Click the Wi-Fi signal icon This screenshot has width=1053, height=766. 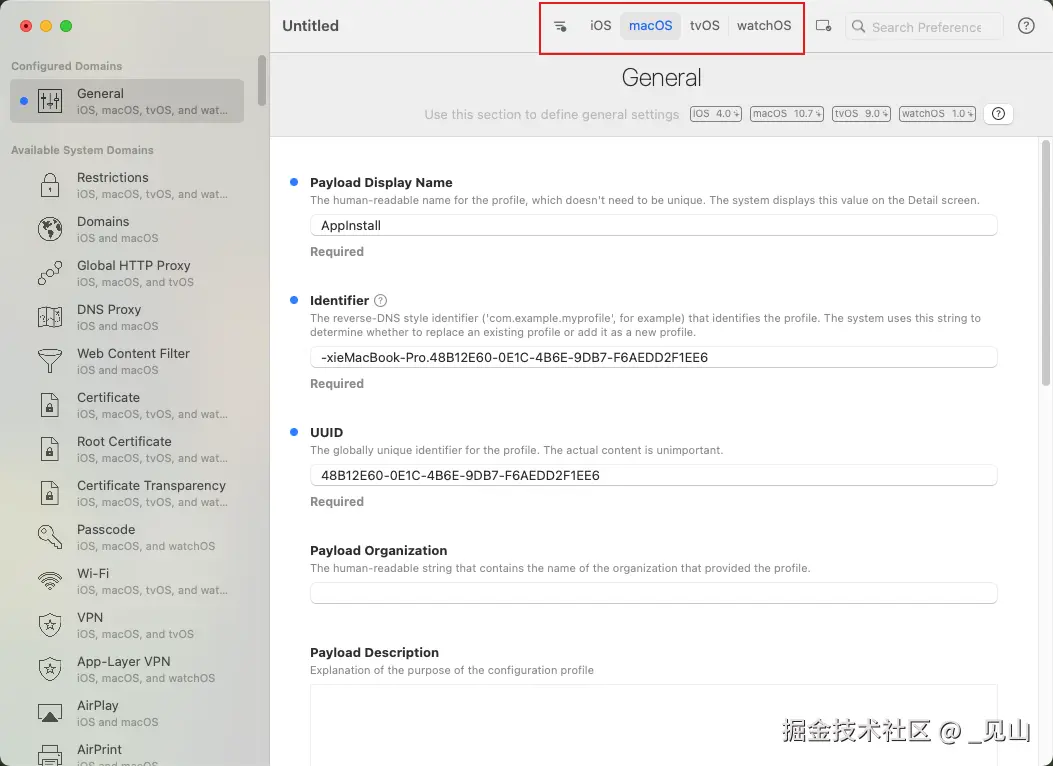tap(50, 581)
